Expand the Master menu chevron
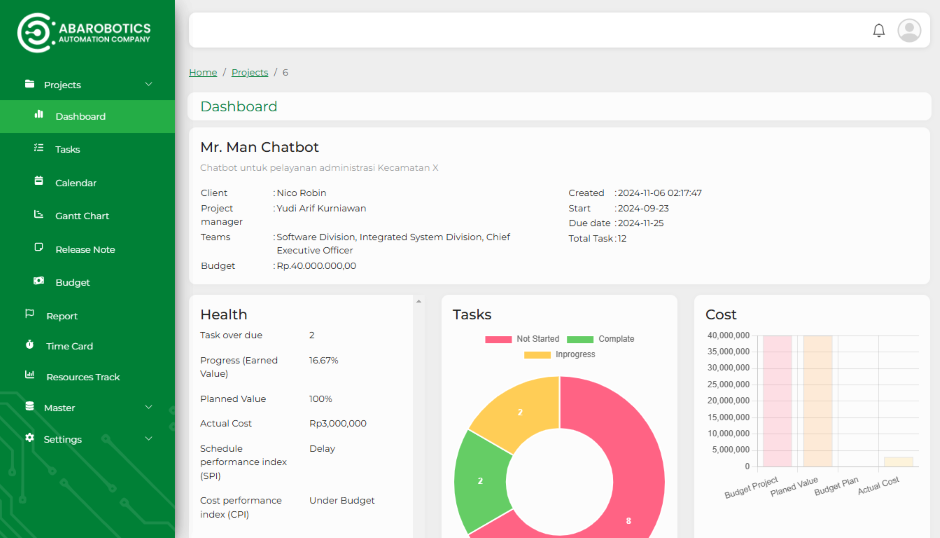Image resolution: width=940 pixels, height=538 pixels. 149,407
